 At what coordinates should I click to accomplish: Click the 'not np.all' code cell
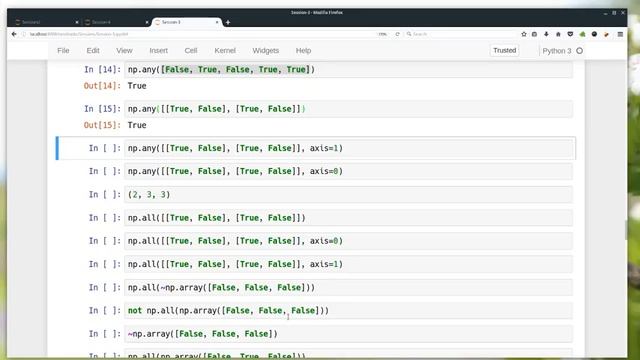point(348,311)
